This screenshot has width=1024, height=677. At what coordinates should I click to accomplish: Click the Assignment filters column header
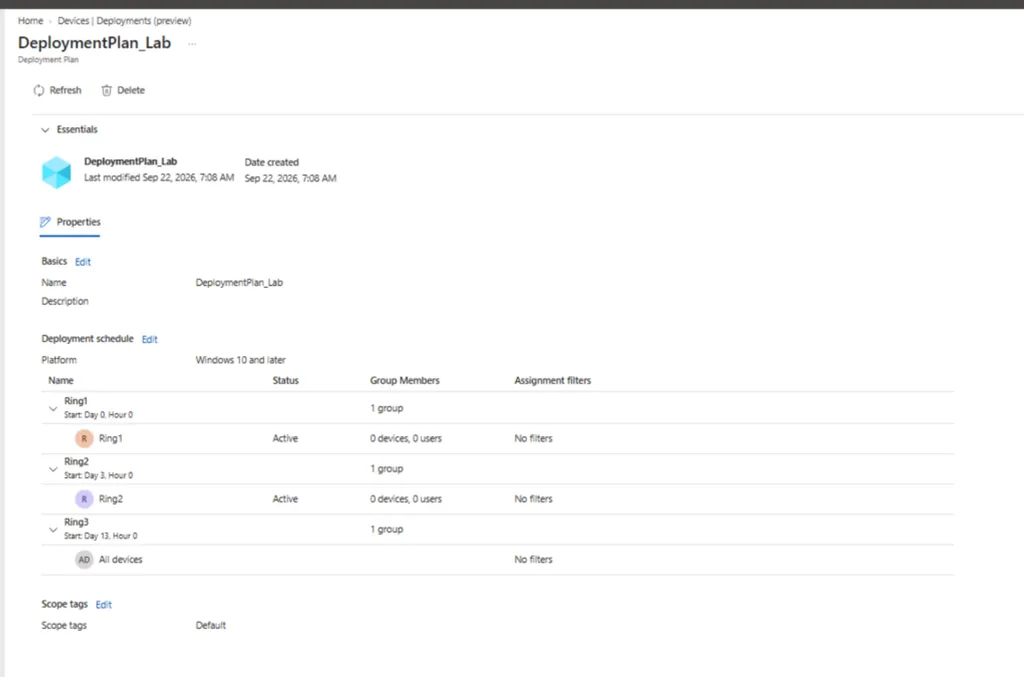tap(552, 381)
